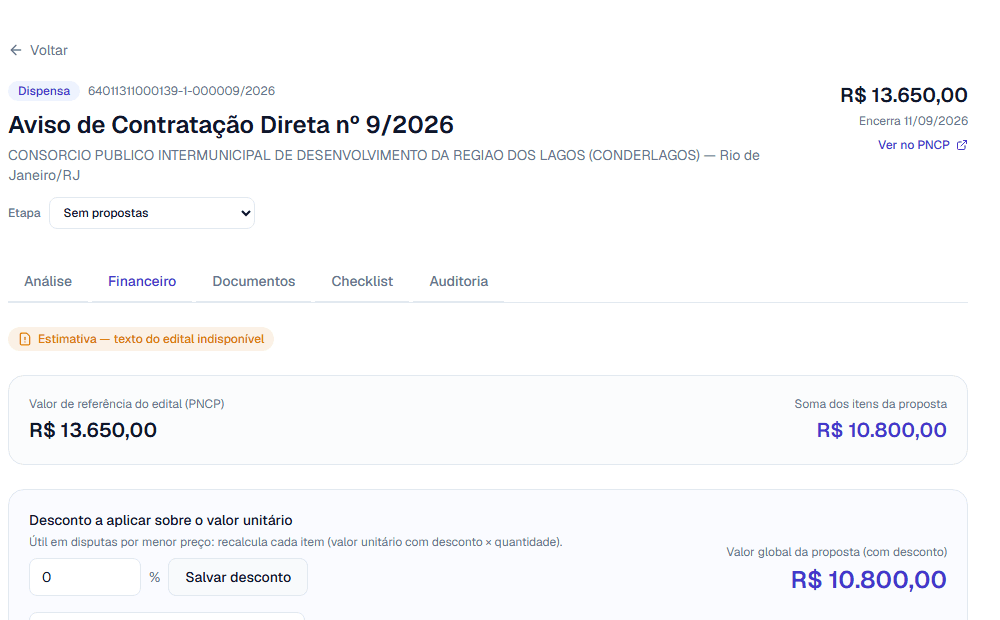
Task: Select the notice number 64011311000139-1-000009/2026
Action: click(x=181, y=91)
